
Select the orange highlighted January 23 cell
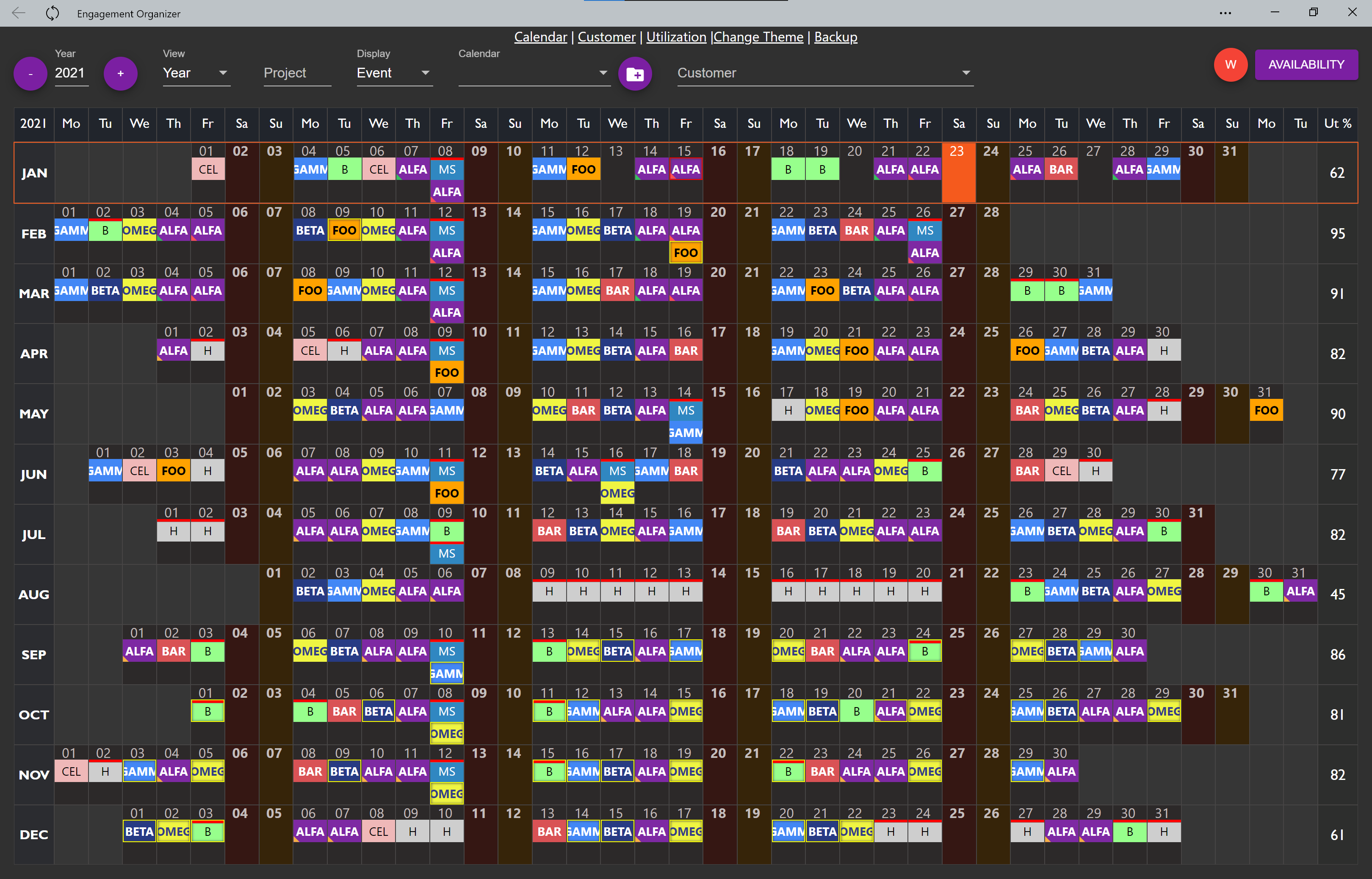958,174
